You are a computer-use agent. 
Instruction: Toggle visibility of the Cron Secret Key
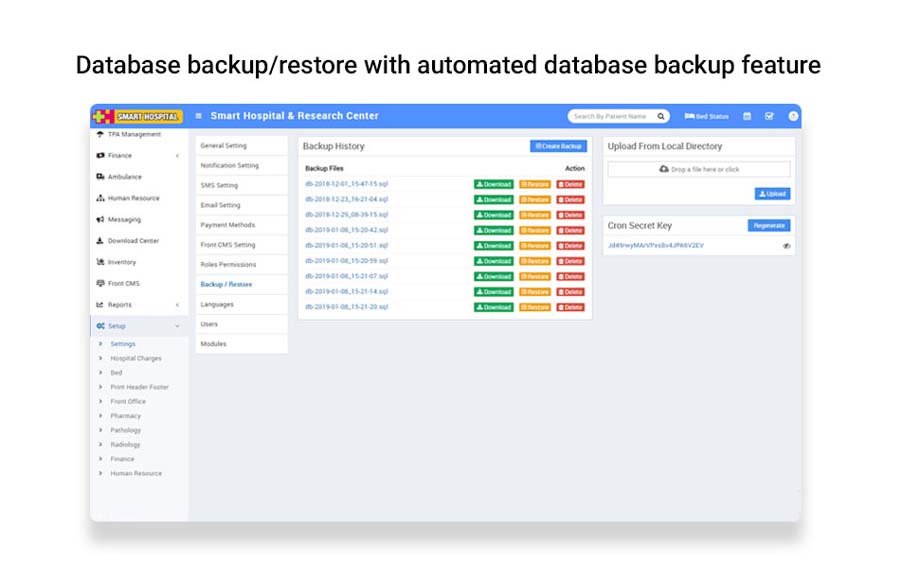coord(786,246)
